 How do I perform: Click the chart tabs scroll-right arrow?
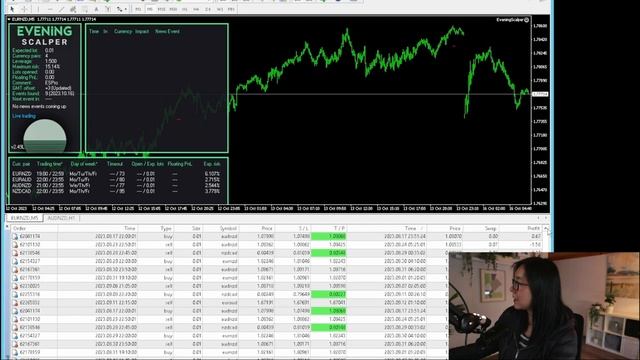click(546, 218)
